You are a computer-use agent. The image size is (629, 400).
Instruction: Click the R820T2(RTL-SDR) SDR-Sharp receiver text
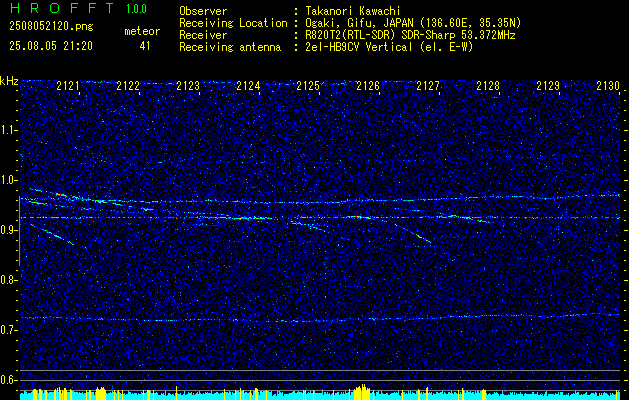click(409, 35)
